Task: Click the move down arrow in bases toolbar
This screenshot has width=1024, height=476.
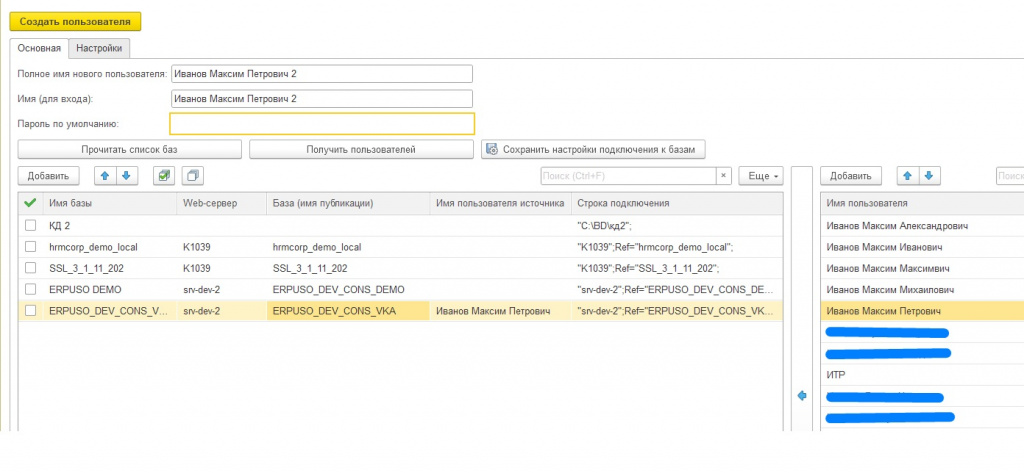Action: coord(125,176)
